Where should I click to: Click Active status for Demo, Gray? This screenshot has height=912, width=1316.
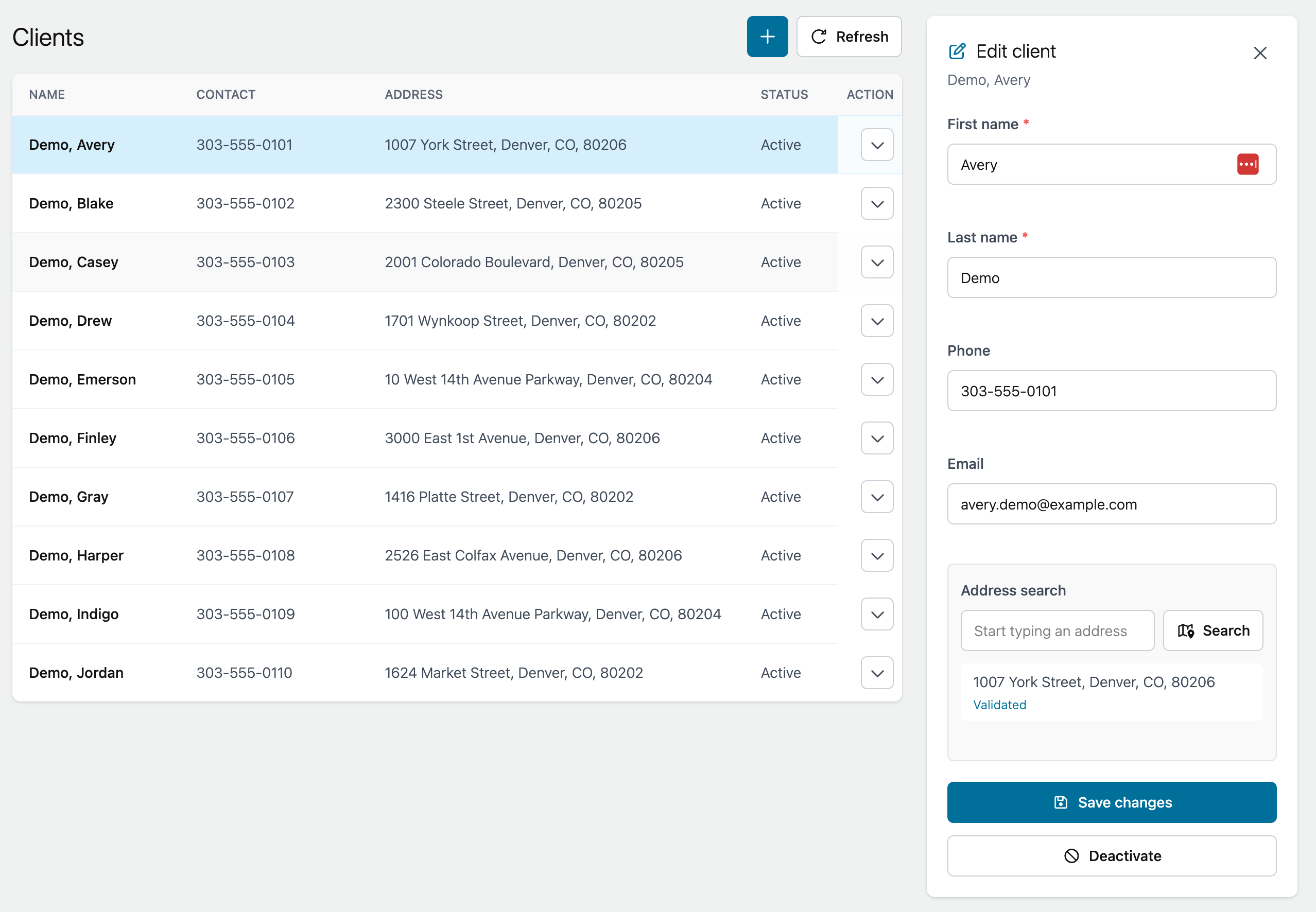[781, 497]
